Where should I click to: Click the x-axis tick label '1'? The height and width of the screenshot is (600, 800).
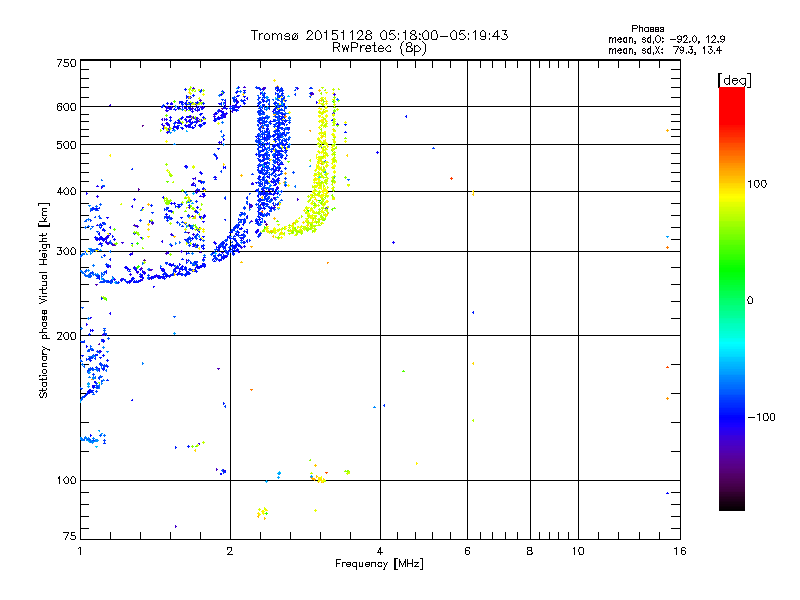click(x=80, y=551)
